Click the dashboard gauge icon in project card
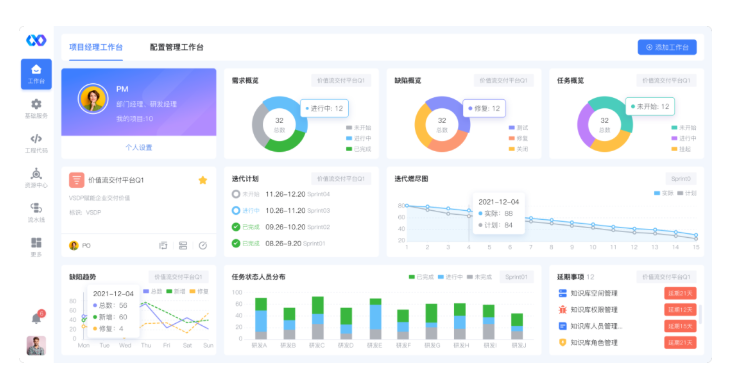 pyautogui.click(x=203, y=245)
